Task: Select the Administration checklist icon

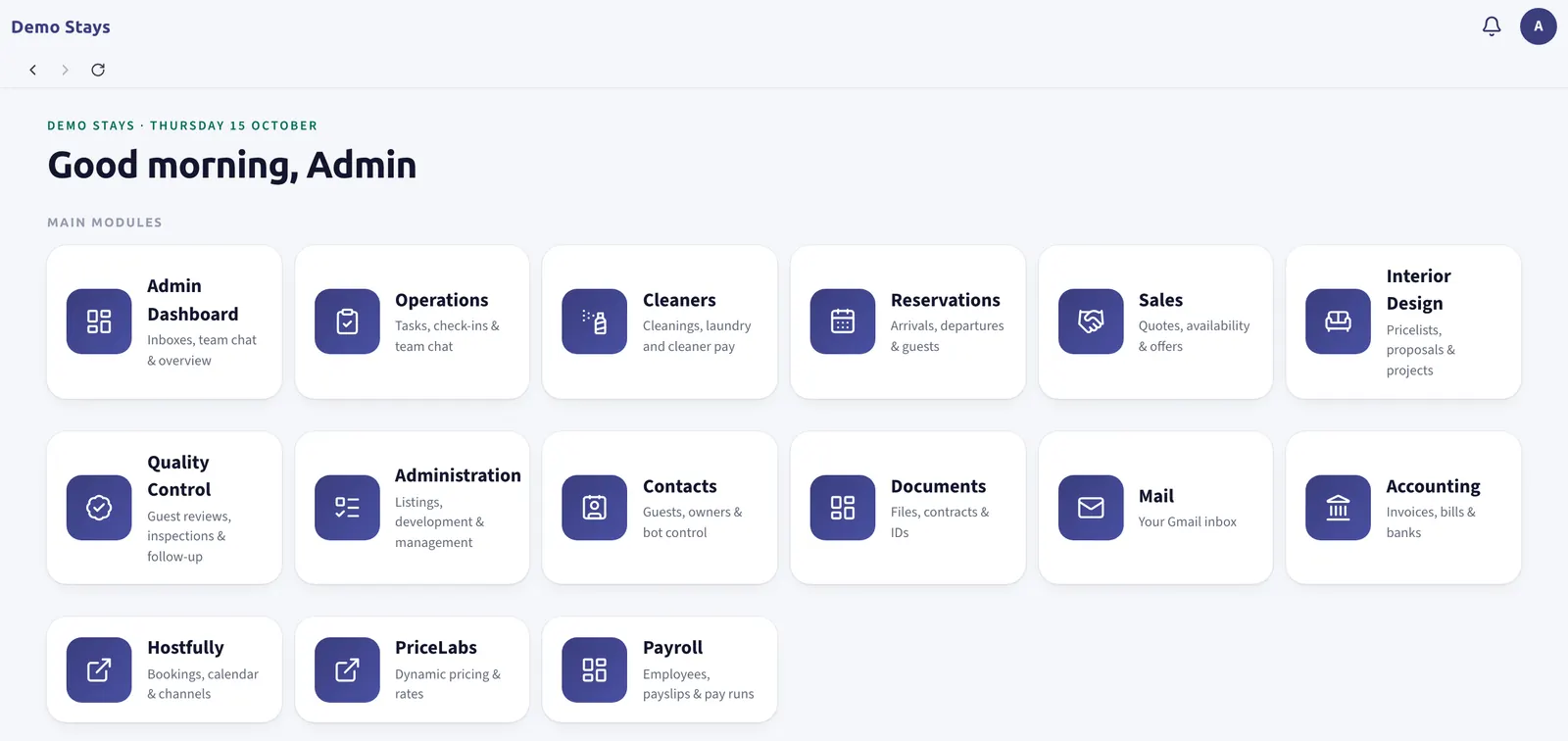Action: pyautogui.click(x=347, y=508)
